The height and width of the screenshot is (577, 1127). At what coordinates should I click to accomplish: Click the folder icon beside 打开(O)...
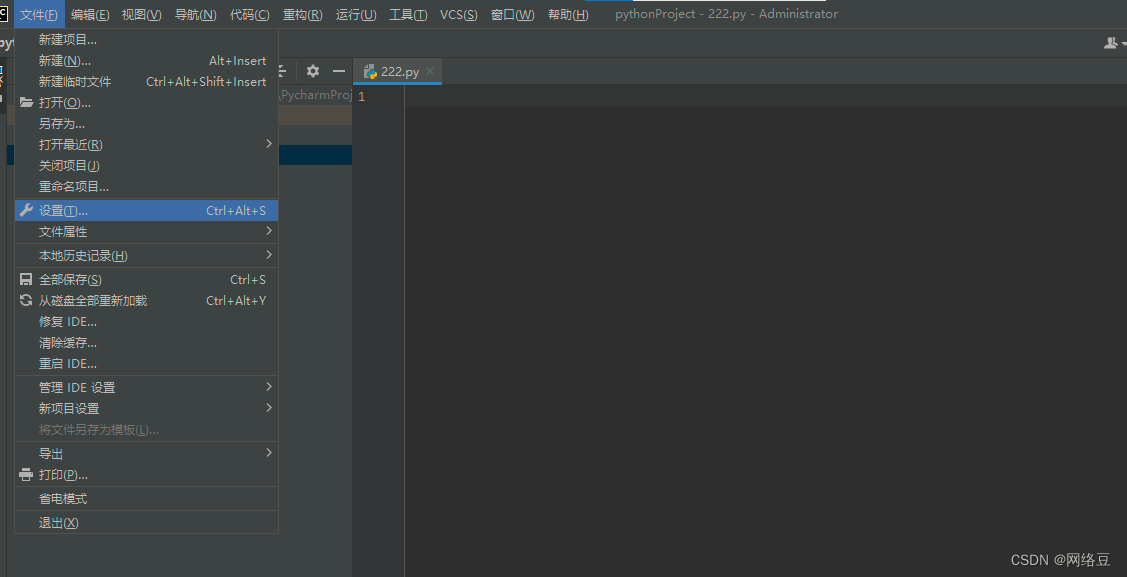(27, 102)
